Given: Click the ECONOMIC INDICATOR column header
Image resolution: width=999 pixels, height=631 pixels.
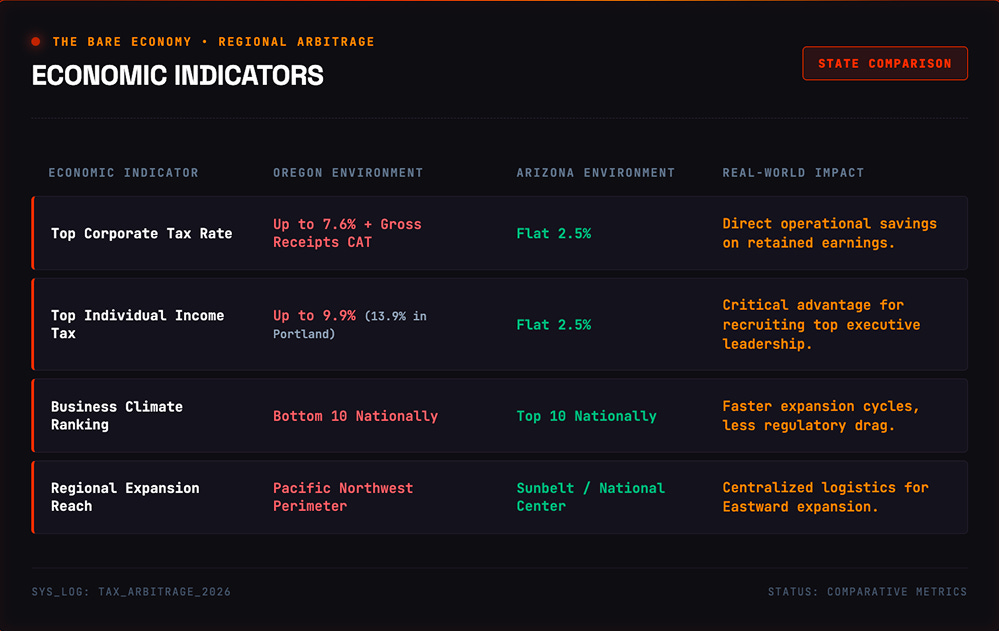Looking at the screenshot, I should (124, 173).
